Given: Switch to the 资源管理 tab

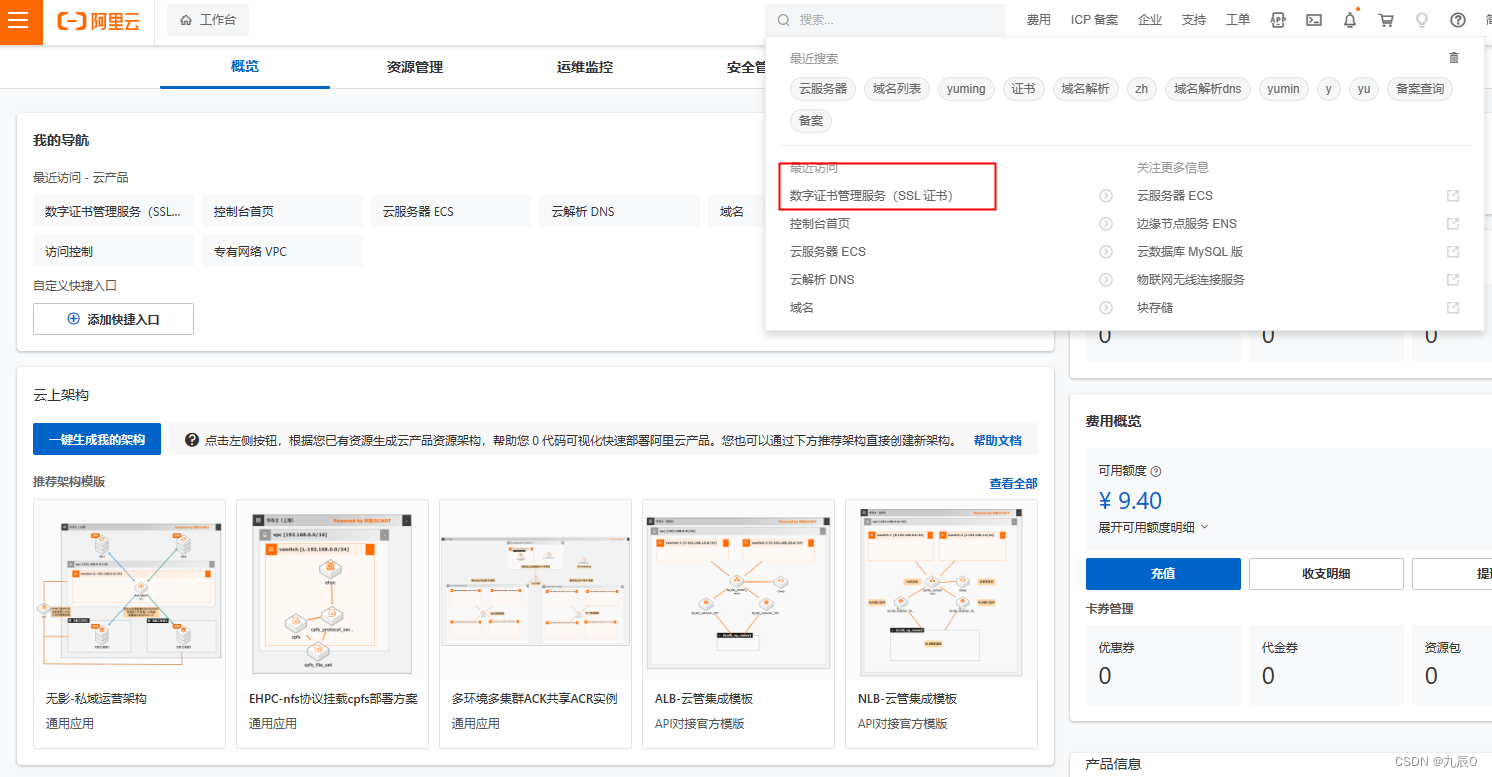Looking at the screenshot, I should pos(415,67).
